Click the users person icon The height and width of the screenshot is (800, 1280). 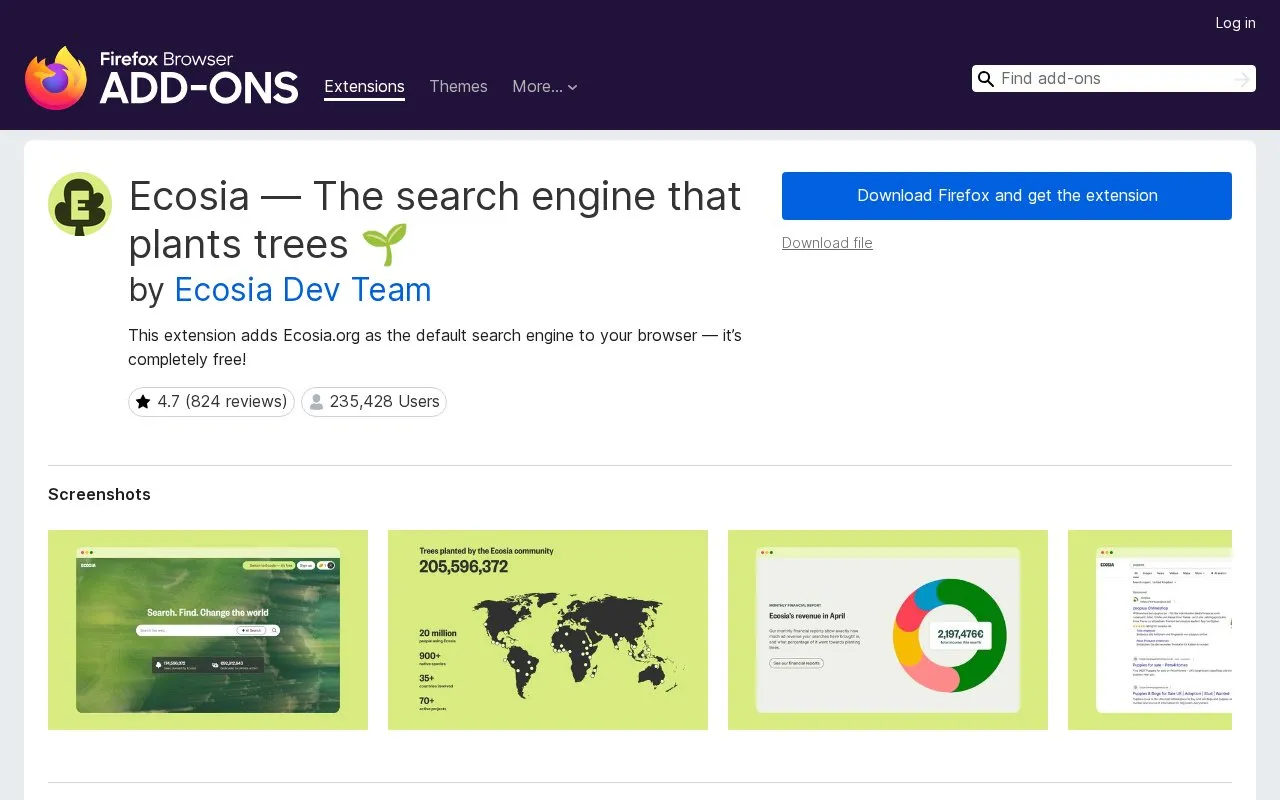(x=316, y=402)
